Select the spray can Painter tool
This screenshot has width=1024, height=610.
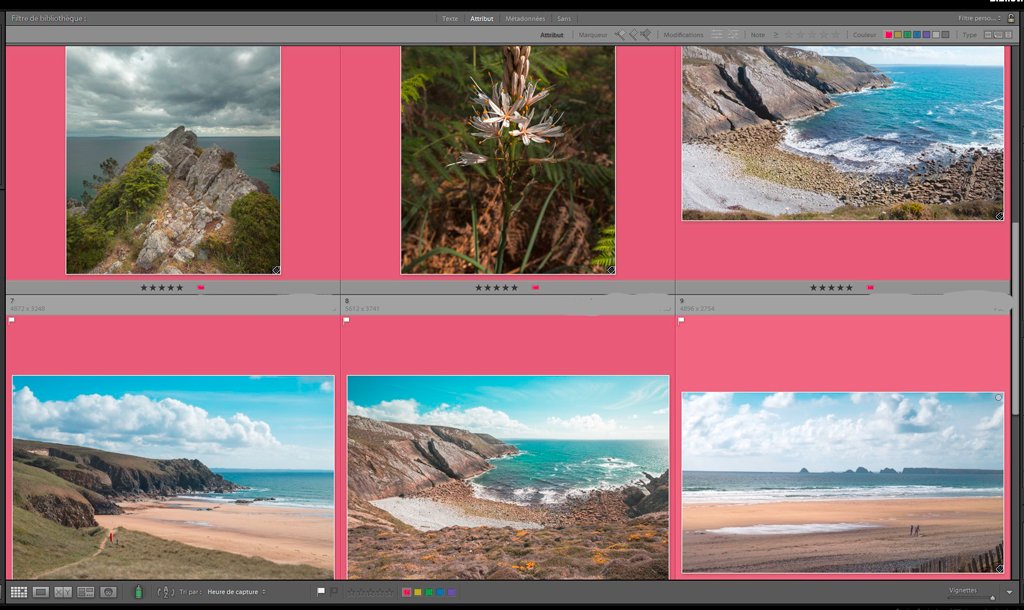[x=138, y=592]
